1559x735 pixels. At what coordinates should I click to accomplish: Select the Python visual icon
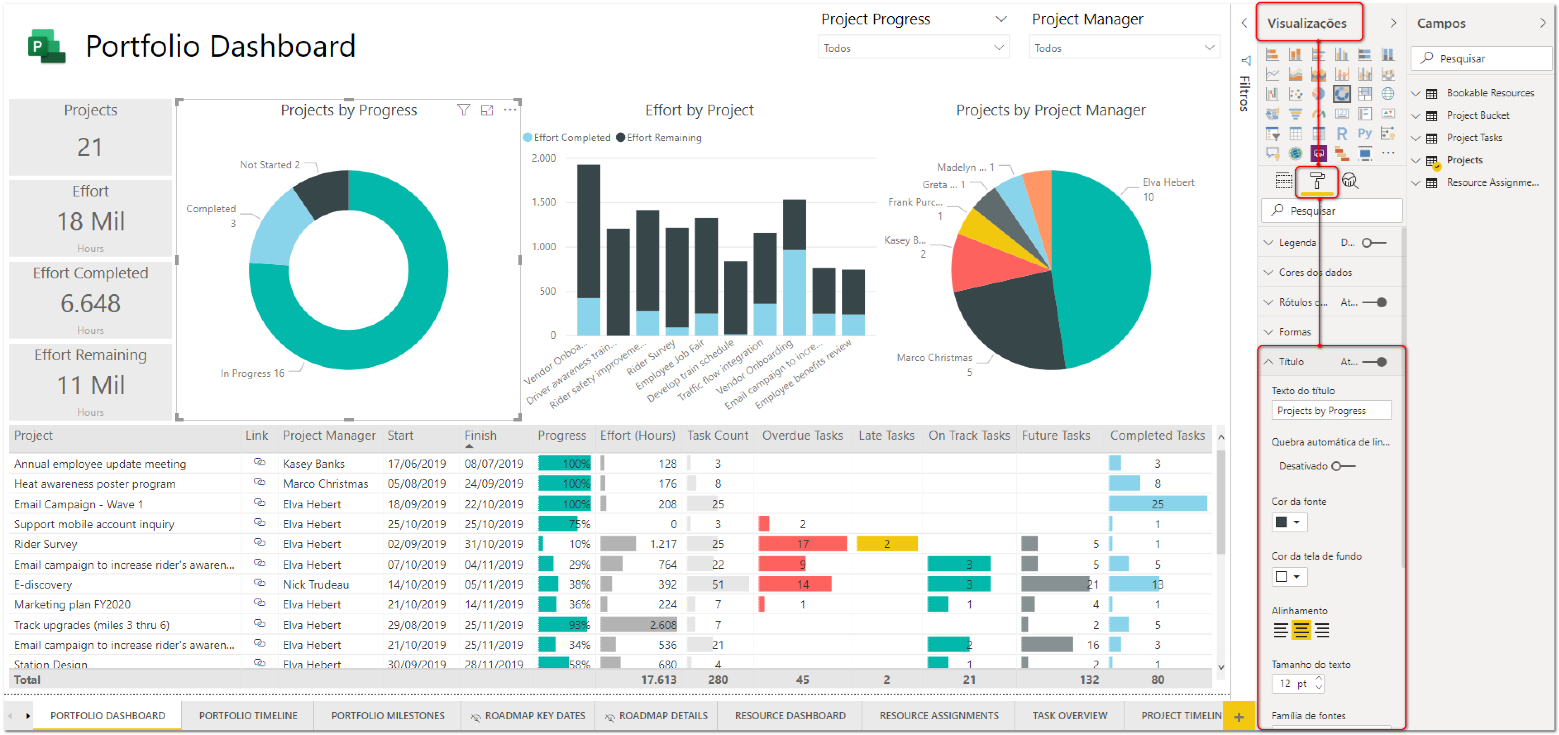pos(1365,133)
